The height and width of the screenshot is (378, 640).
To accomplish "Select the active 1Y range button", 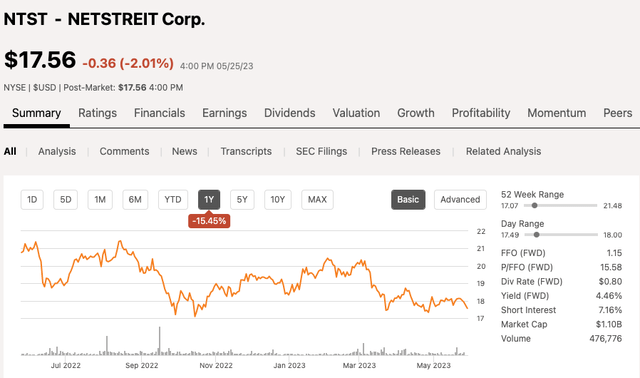I will [209, 200].
